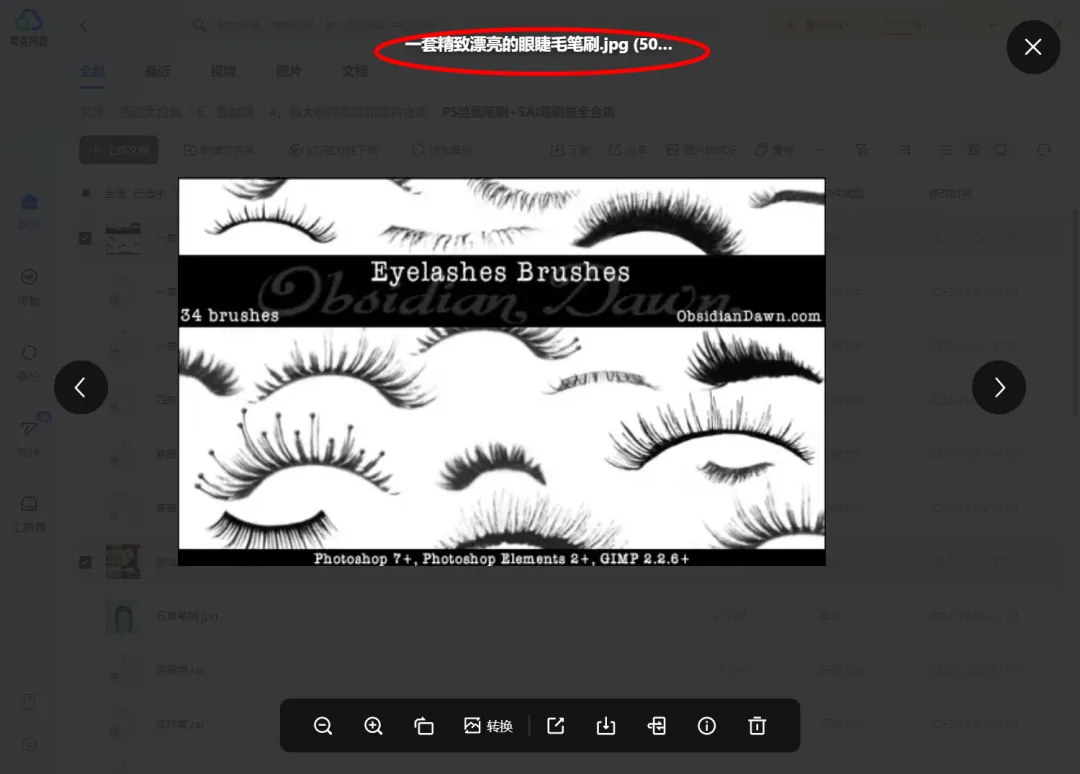This screenshot has width=1080, height=774.
Task: Select the 图片 tab in background
Action: click(289, 71)
